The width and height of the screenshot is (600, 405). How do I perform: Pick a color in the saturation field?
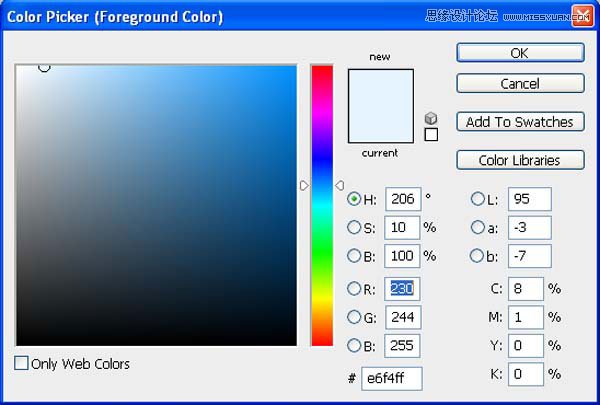(156, 205)
